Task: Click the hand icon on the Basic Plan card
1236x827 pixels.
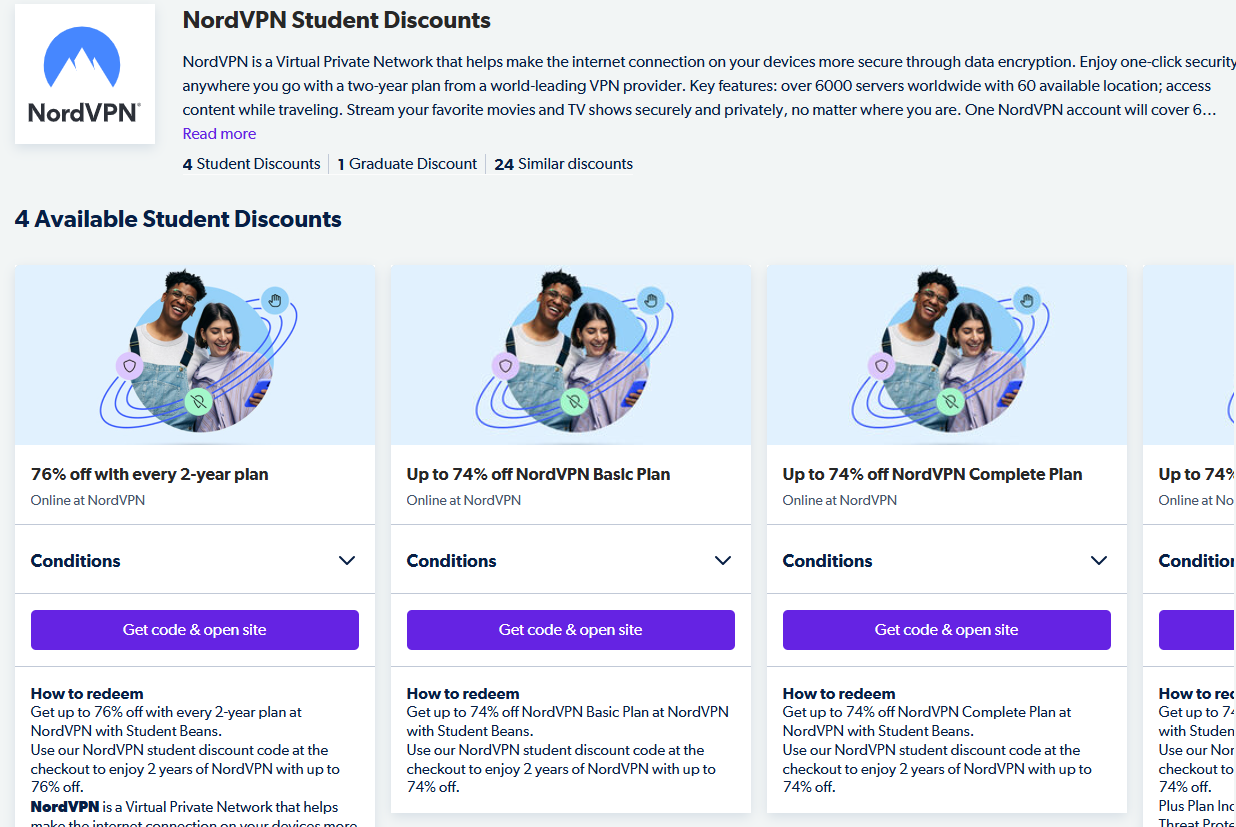Action: click(650, 300)
